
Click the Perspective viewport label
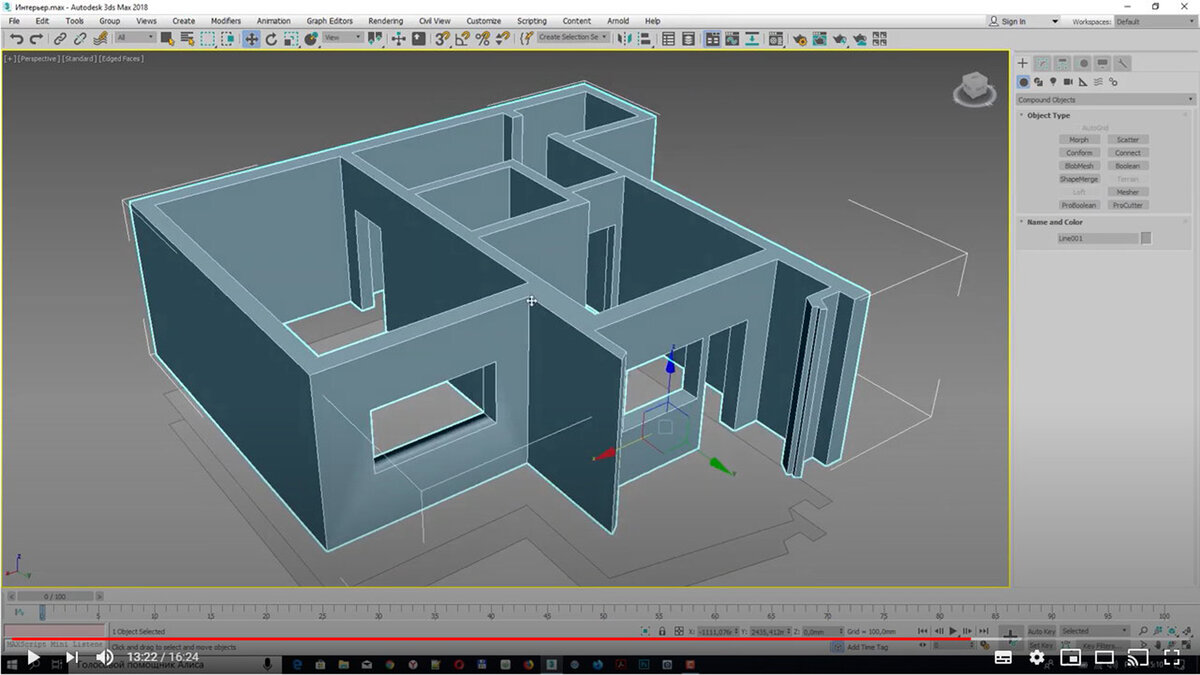[37, 59]
